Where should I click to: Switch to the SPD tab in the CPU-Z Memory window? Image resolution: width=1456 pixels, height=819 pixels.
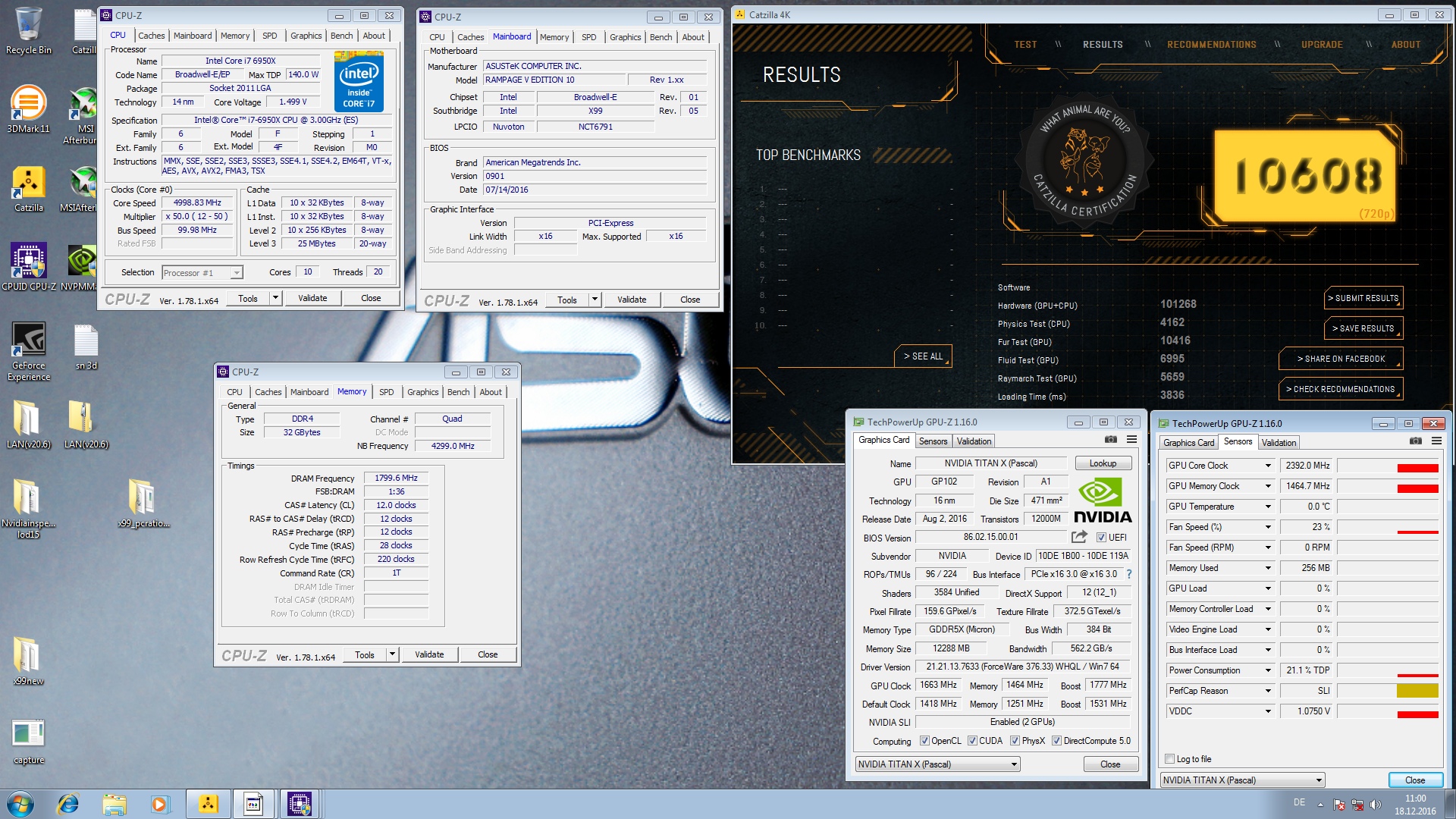386,392
